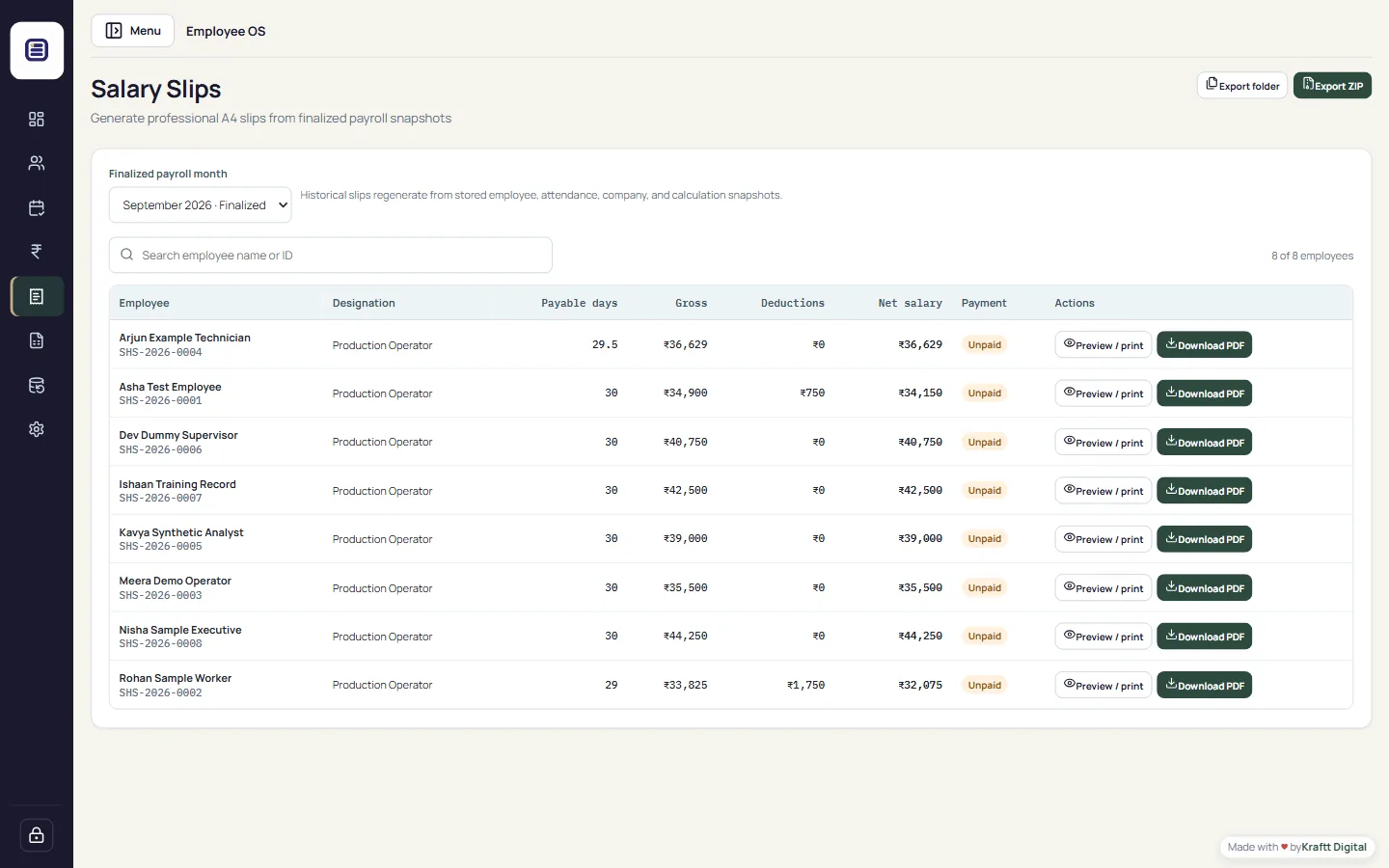
Task: Click the Deductions column header
Action: tap(793, 303)
